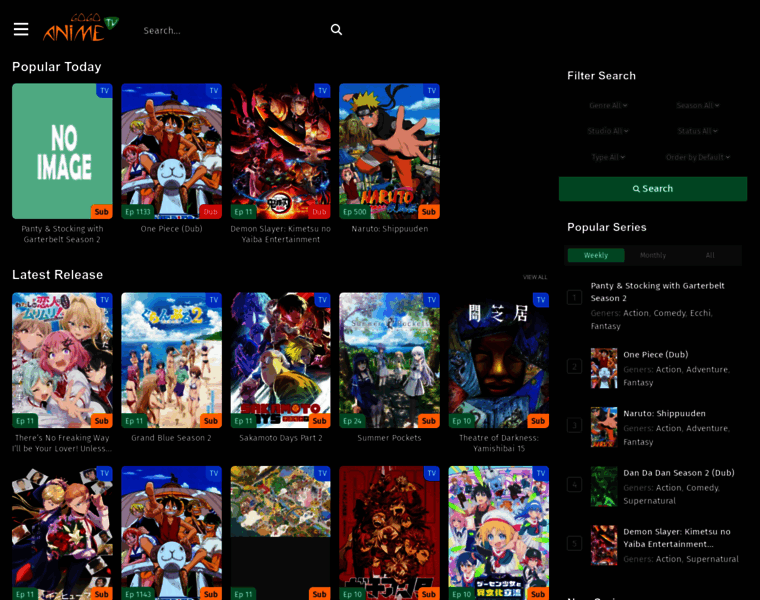Open Panty & Stocking entry in Popular Series
This screenshot has height=600, width=760.
click(657, 292)
